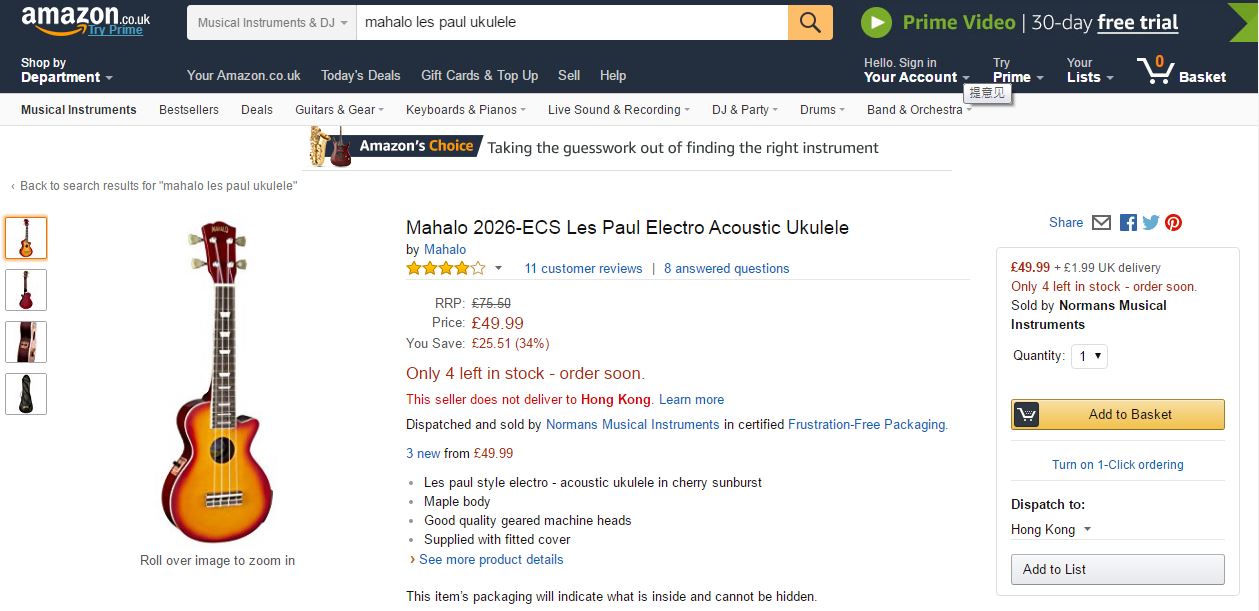Viewport: 1259px width, 611px height.
Task: Click into the search text field
Action: 570,23
